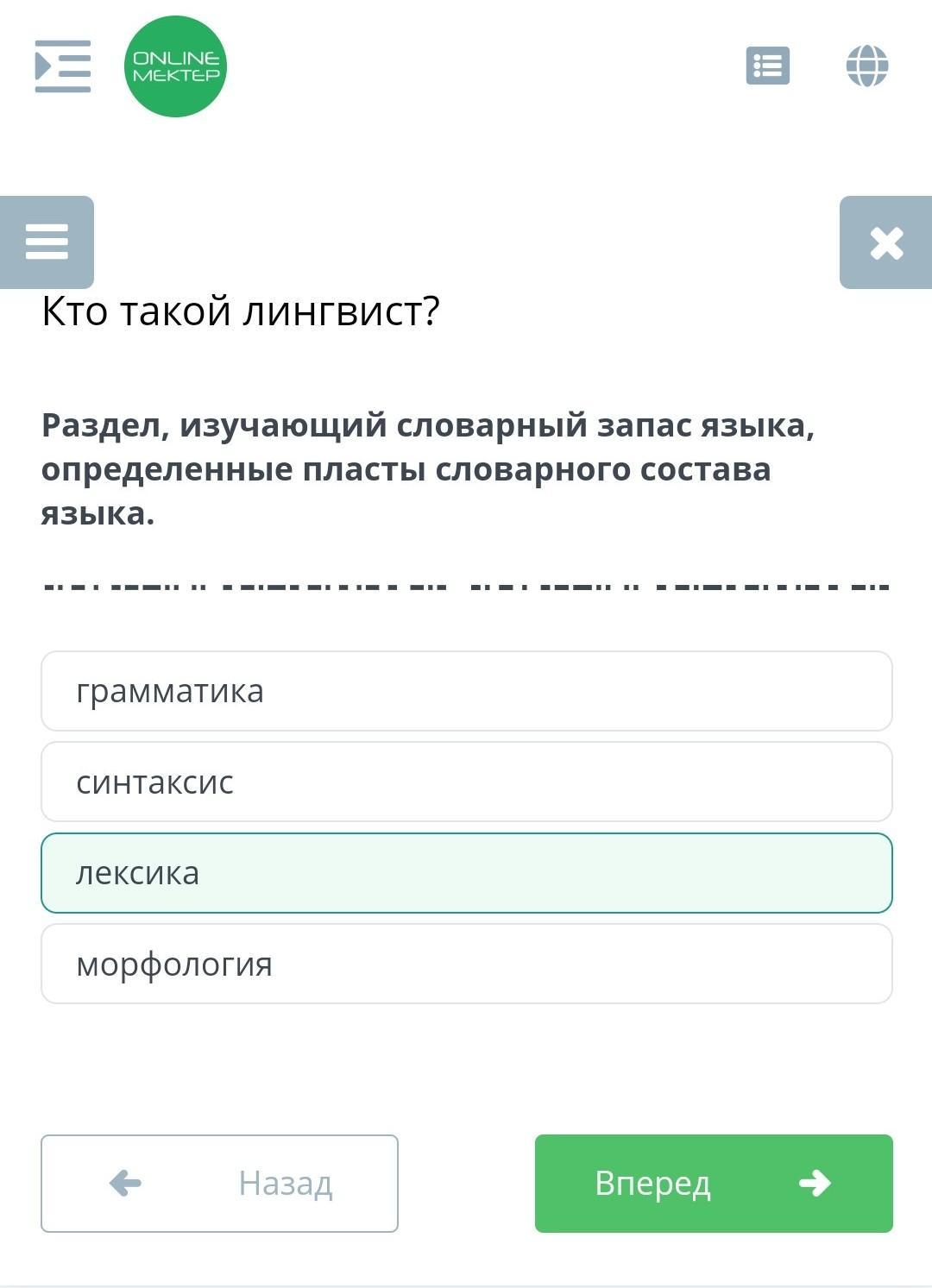Choose the "синтаксис" answer option
932x1288 pixels.
(466, 782)
